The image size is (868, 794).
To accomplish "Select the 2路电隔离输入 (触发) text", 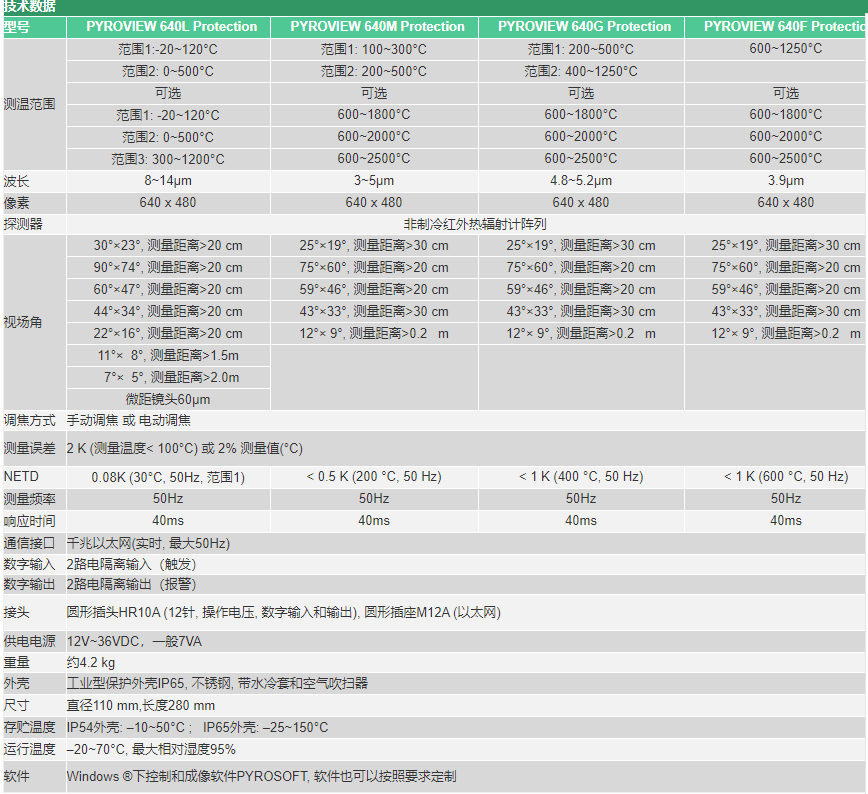I will click(x=132, y=564).
